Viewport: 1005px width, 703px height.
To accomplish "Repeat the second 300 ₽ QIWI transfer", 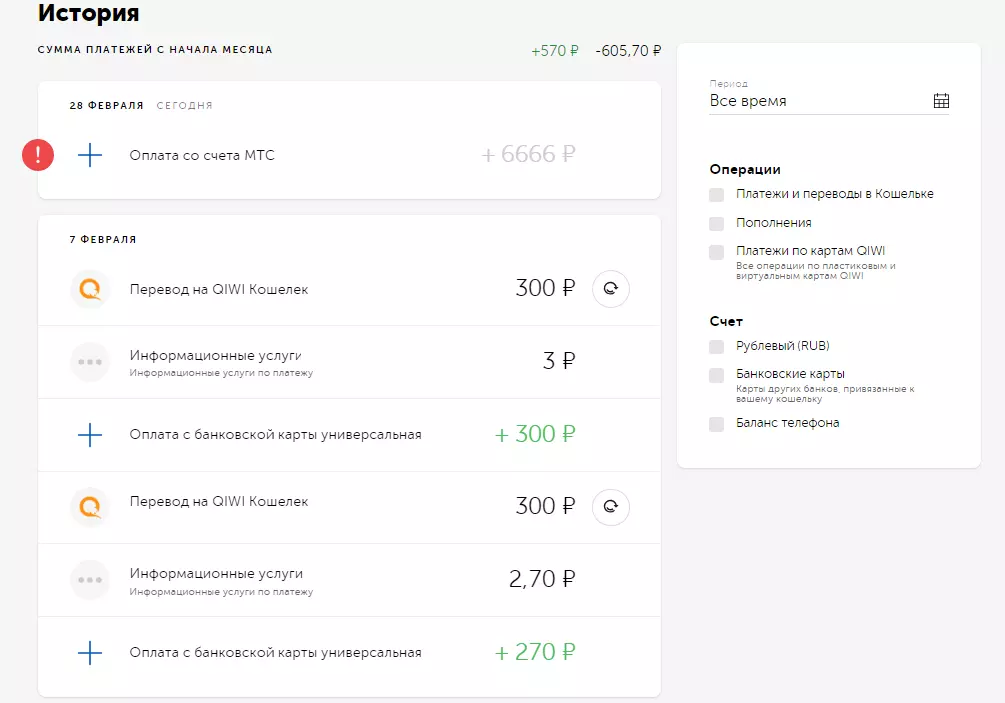I will tap(611, 507).
